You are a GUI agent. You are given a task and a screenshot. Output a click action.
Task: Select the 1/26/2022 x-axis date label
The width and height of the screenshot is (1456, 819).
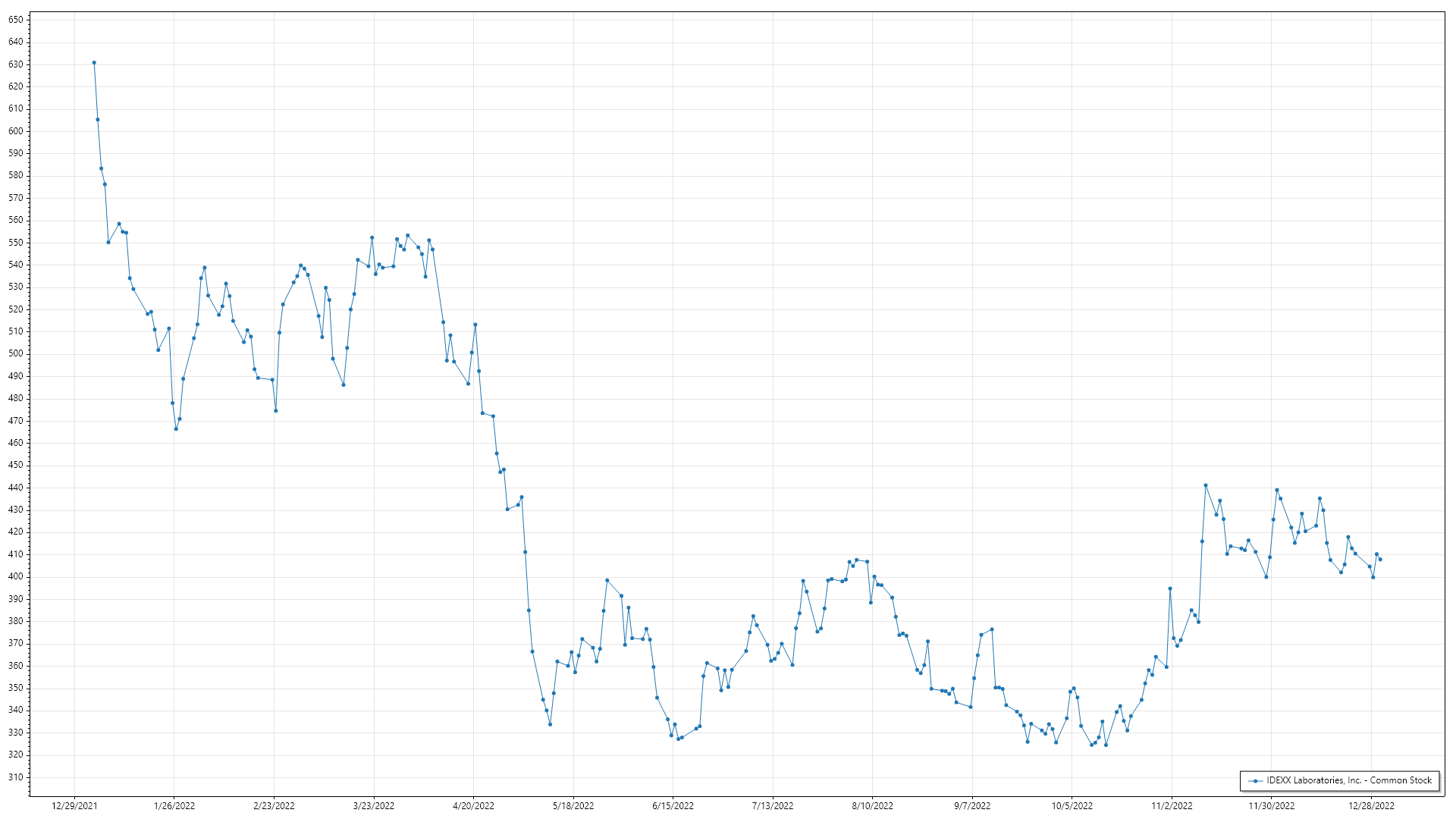click(x=174, y=806)
